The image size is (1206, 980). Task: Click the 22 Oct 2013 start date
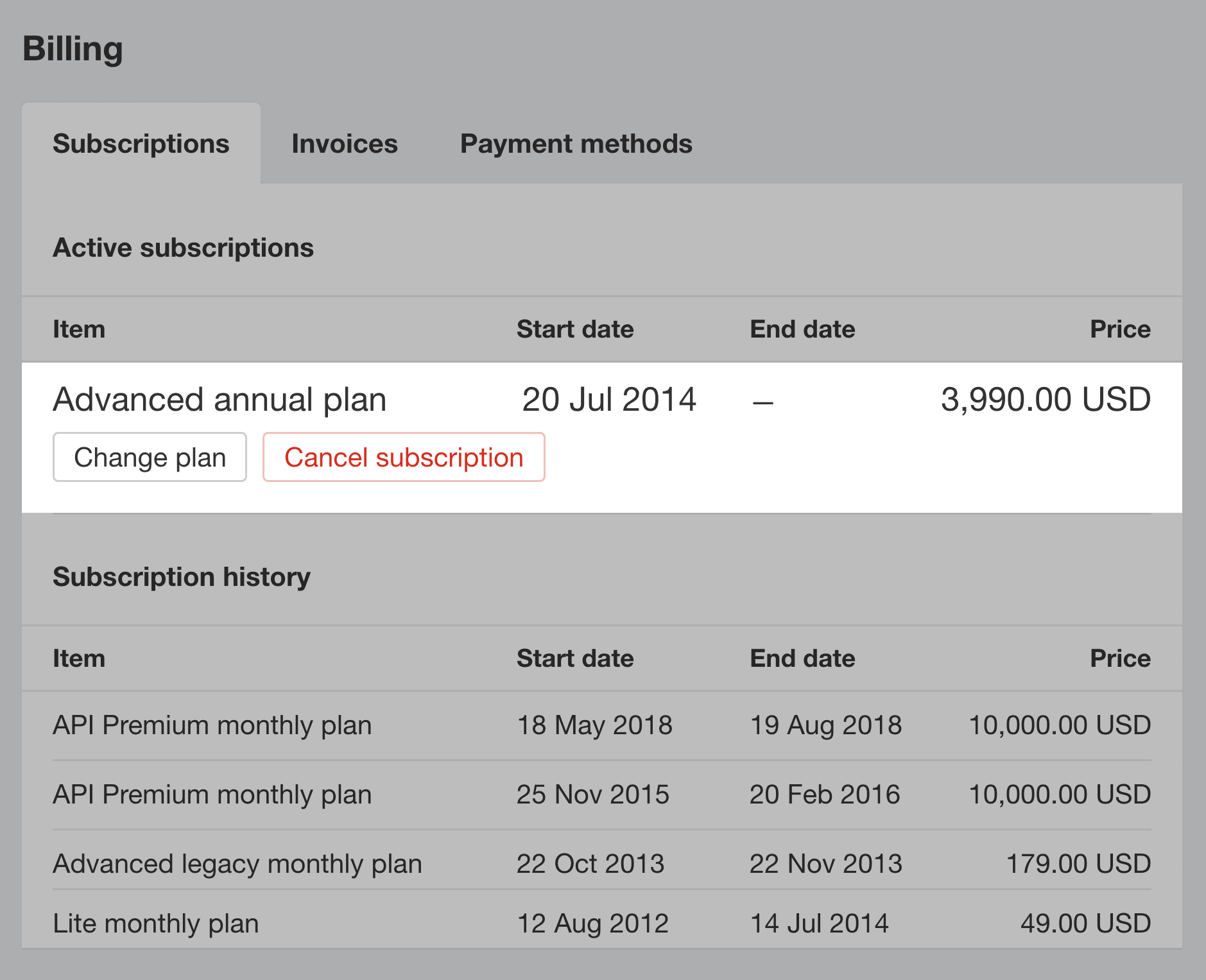[590, 863]
